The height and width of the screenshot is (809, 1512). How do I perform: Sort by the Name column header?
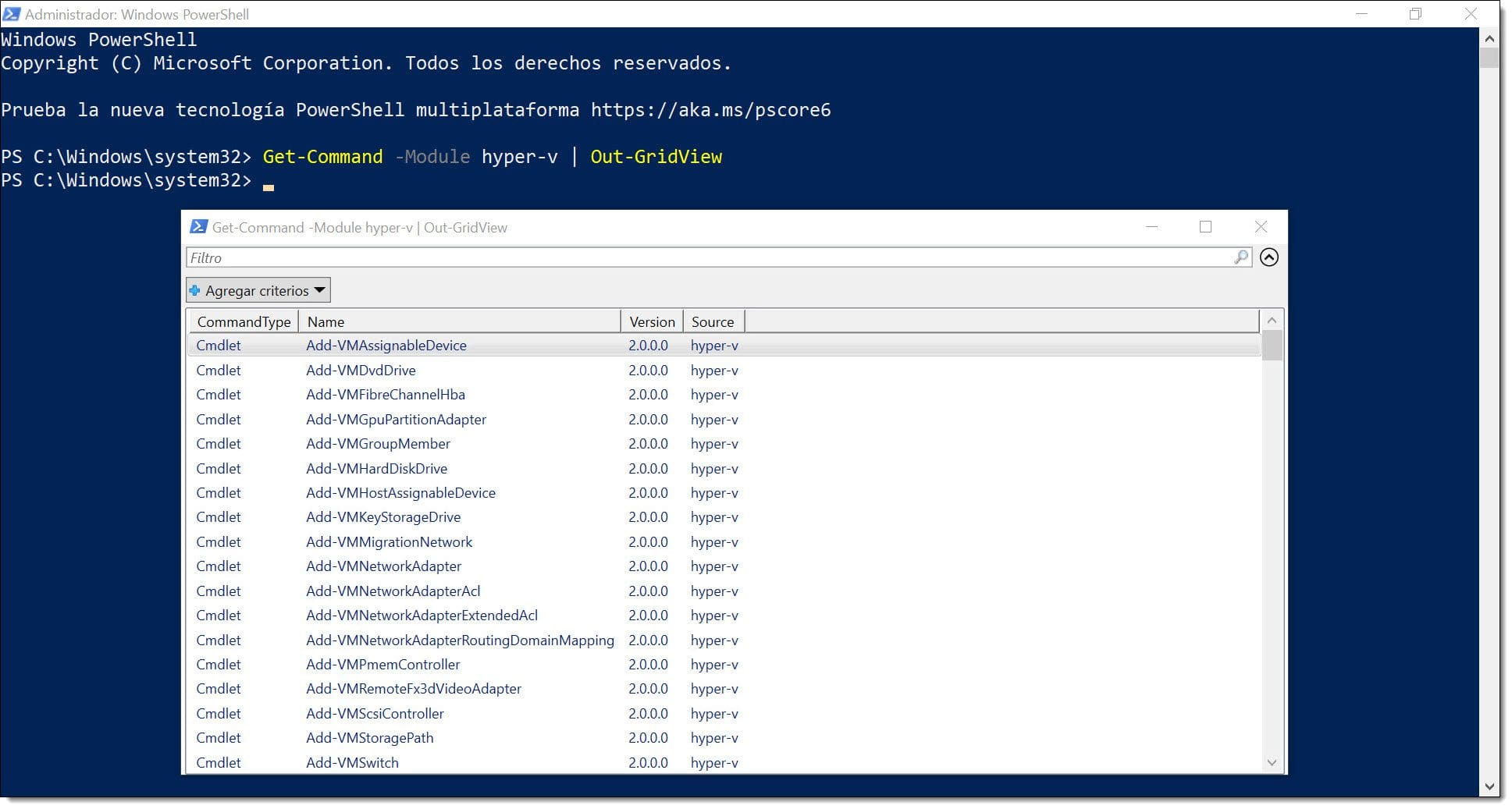click(x=459, y=322)
